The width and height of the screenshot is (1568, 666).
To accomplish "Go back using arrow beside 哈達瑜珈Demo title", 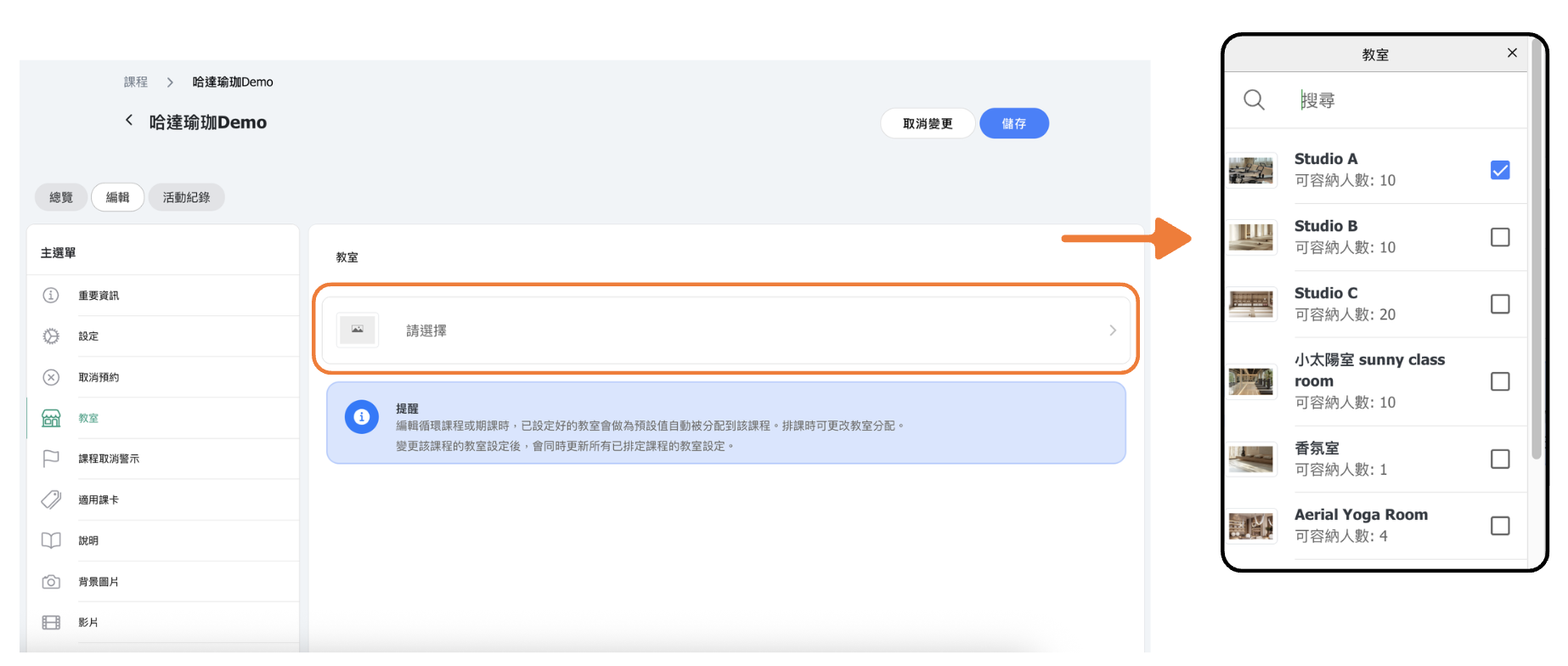I will pos(129,121).
